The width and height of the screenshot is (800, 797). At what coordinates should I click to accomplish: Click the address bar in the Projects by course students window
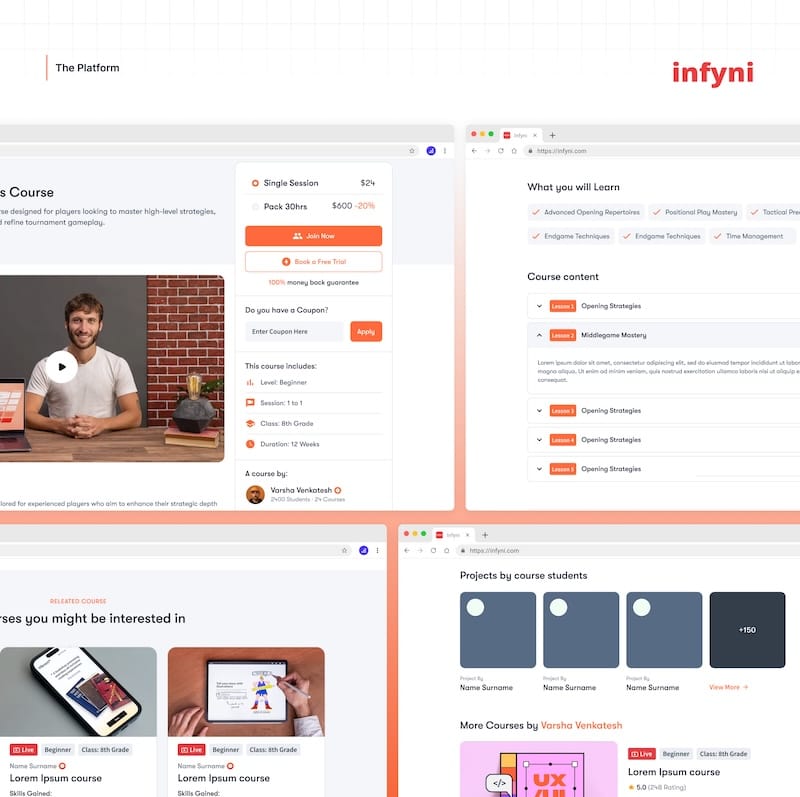point(629,551)
